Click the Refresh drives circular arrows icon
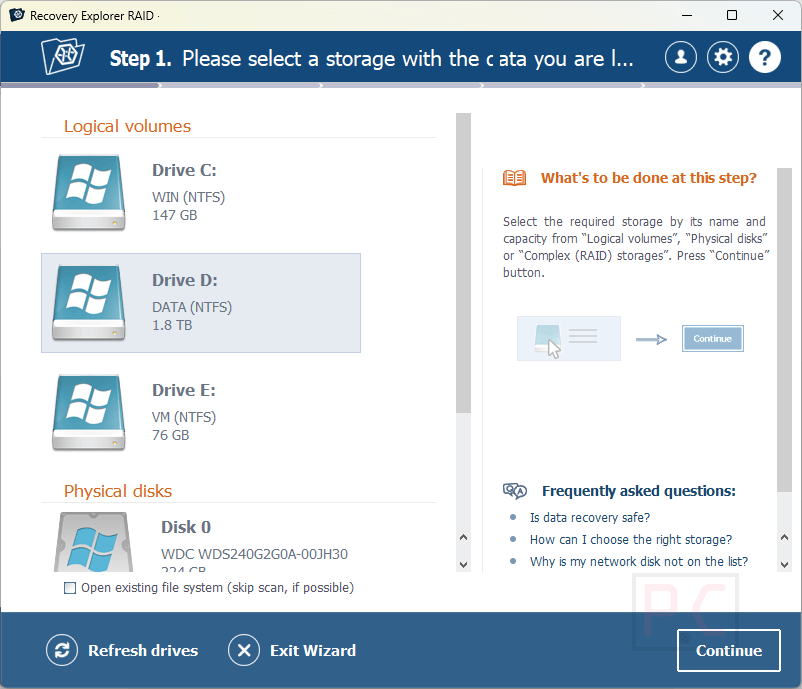 (62, 650)
